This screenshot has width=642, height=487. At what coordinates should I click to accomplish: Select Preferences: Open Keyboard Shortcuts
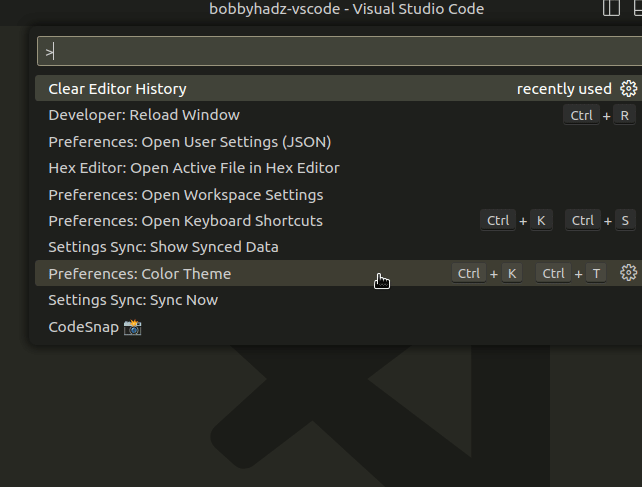(x=338, y=221)
